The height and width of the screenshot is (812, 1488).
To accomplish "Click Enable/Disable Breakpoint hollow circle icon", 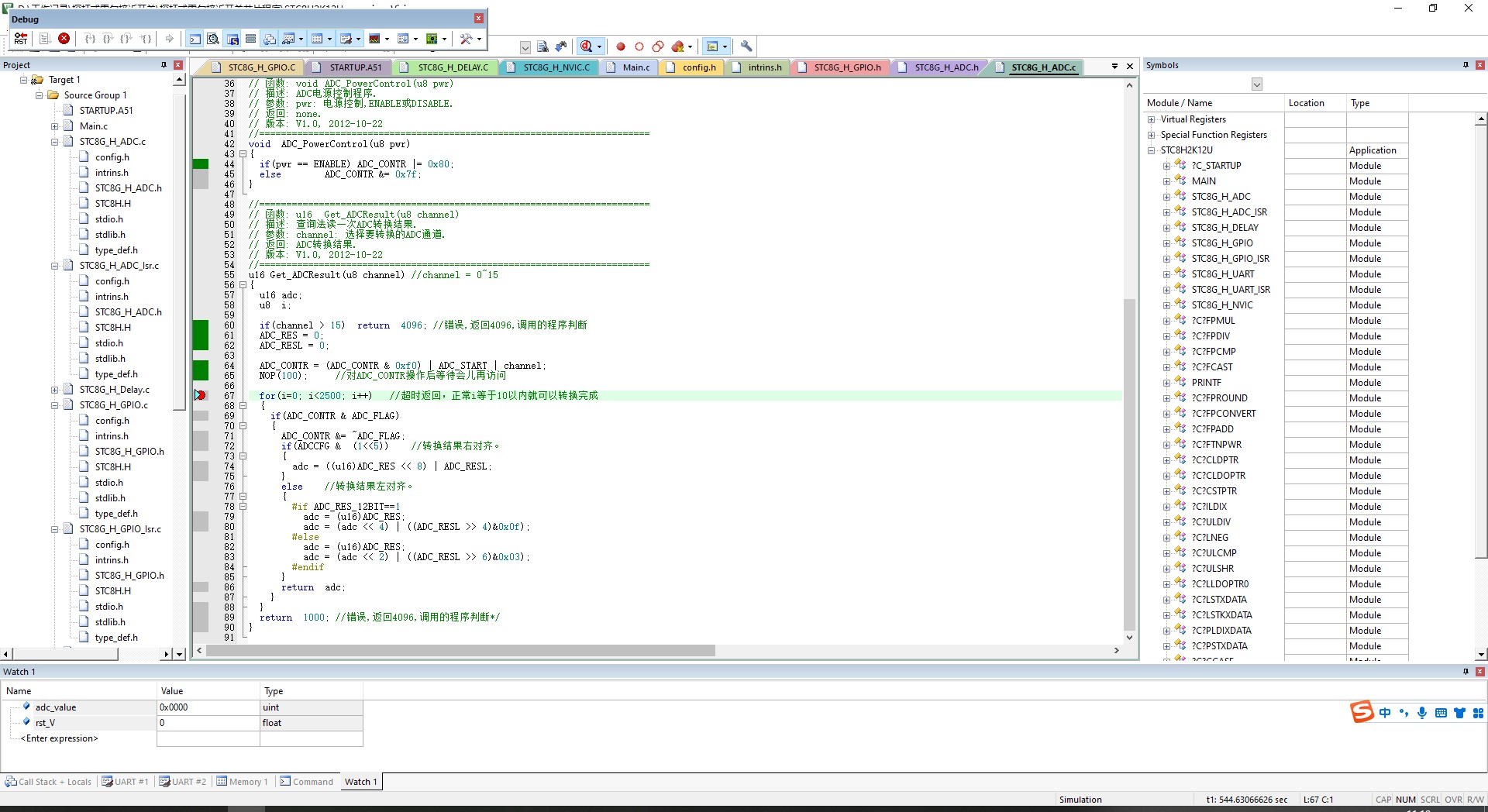I will (x=639, y=46).
